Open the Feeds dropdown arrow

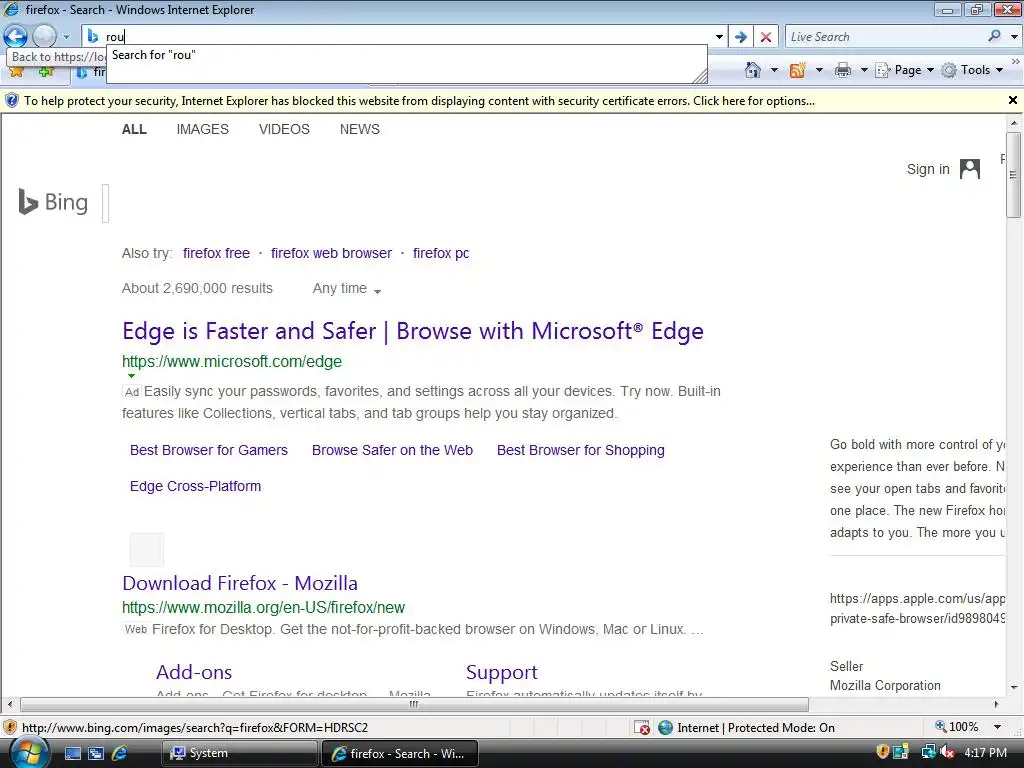(819, 70)
